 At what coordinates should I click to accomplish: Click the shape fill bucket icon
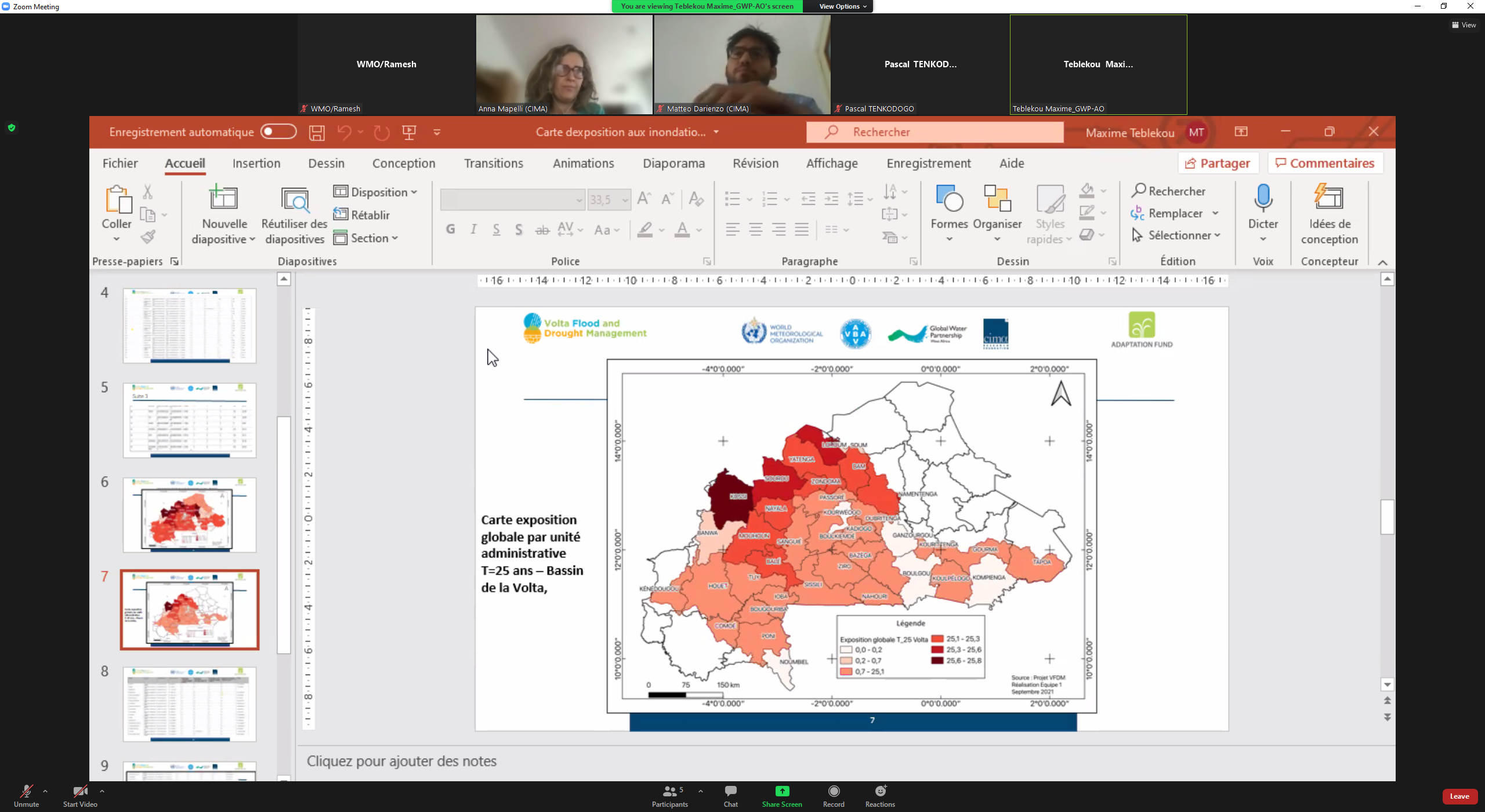click(1087, 190)
